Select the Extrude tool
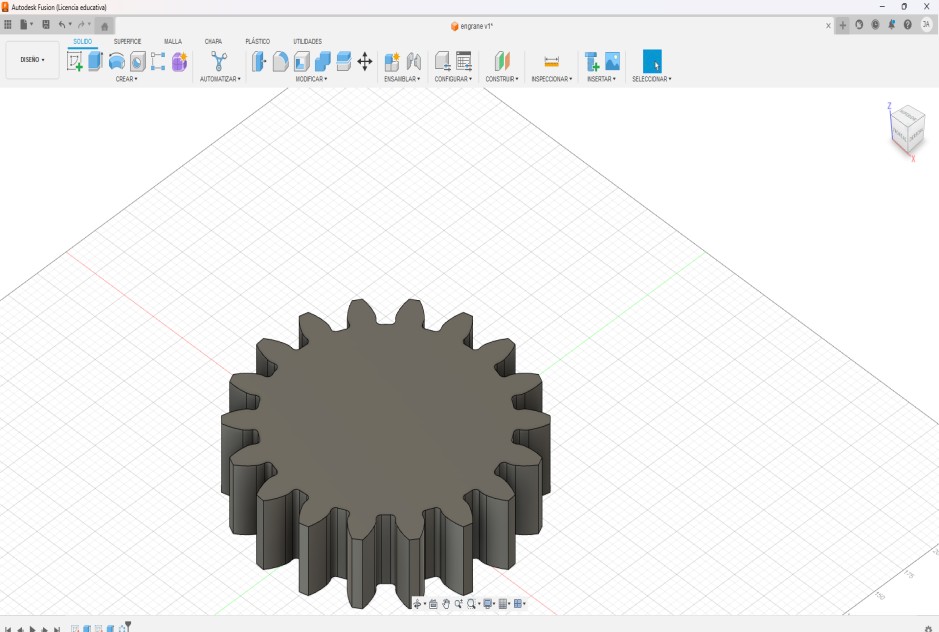 [x=95, y=61]
